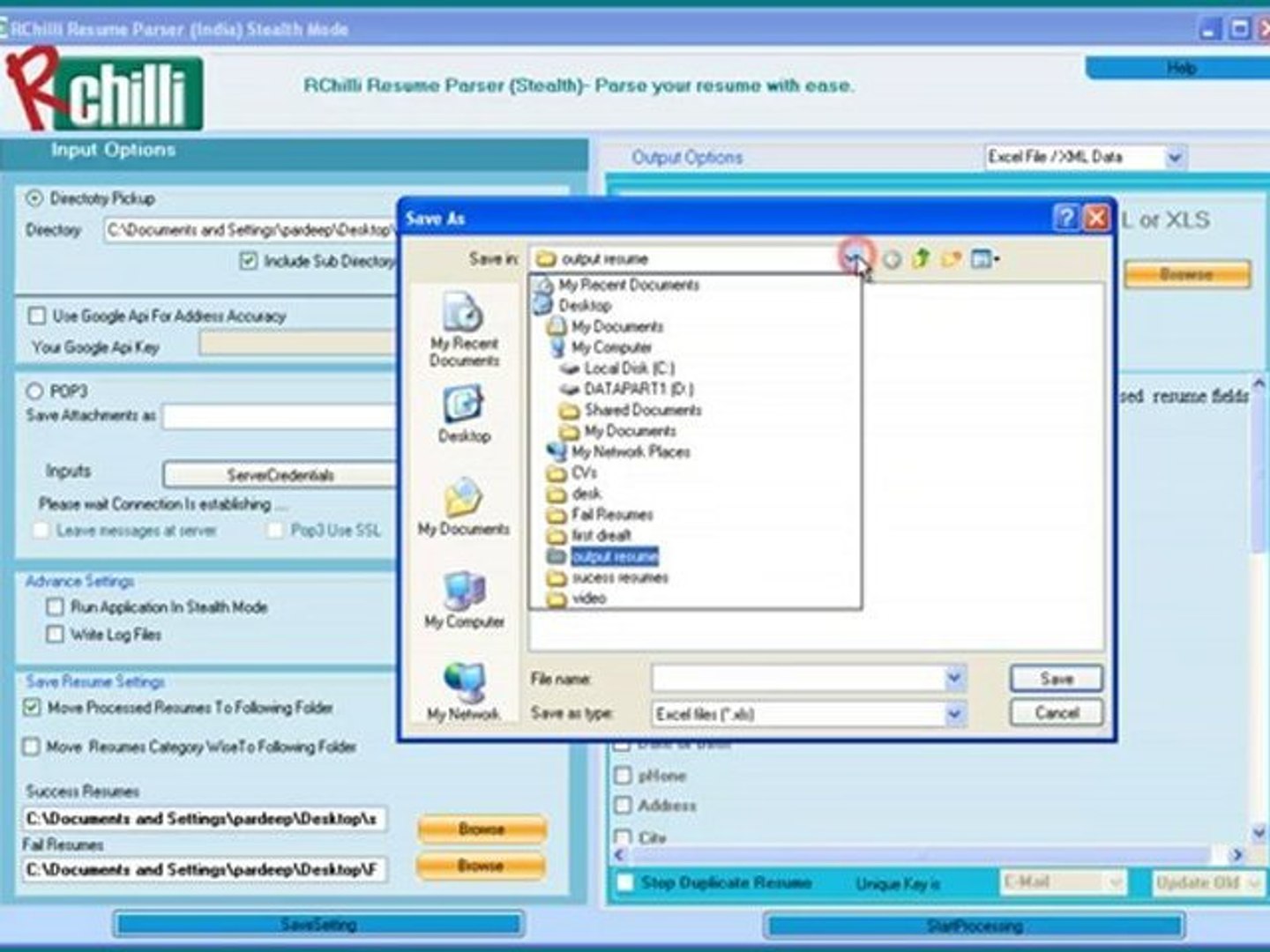Click the resume fields scroll down arrow
The height and width of the screenshot is (952, 1270).
pos(1259,832)
